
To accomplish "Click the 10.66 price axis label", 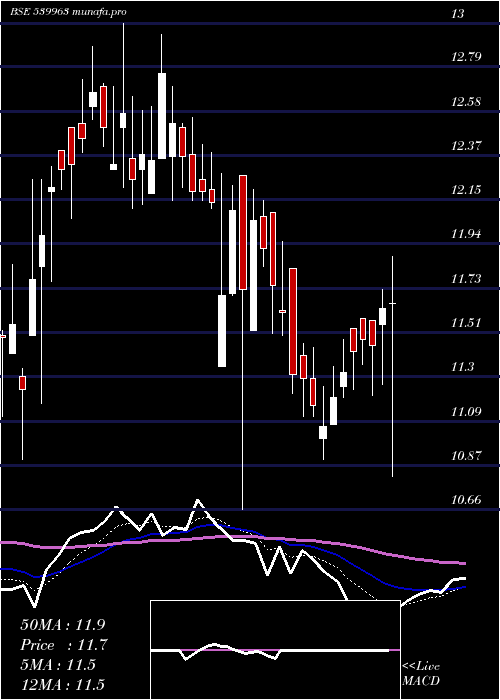I will click(x=466, y=500).
